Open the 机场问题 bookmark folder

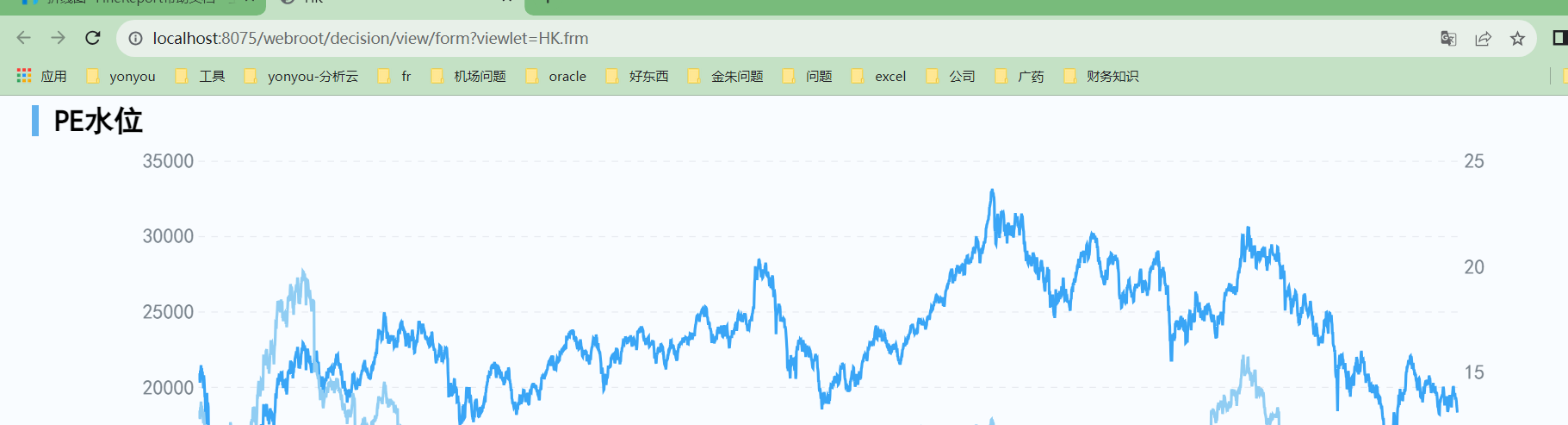point(468,76)
